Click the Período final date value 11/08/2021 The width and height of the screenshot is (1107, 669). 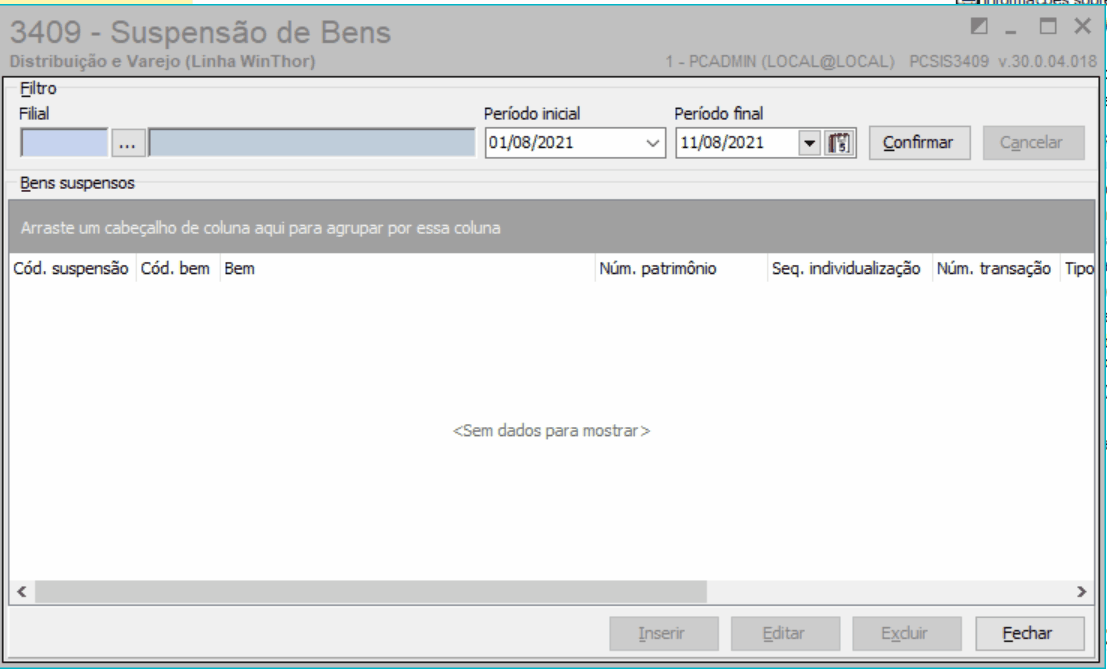tap(722, 143)
